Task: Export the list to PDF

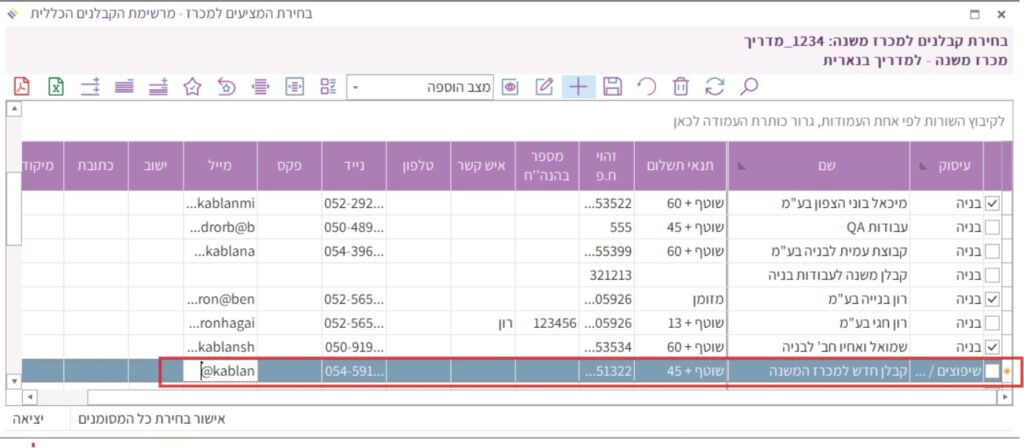Action: 22,86
